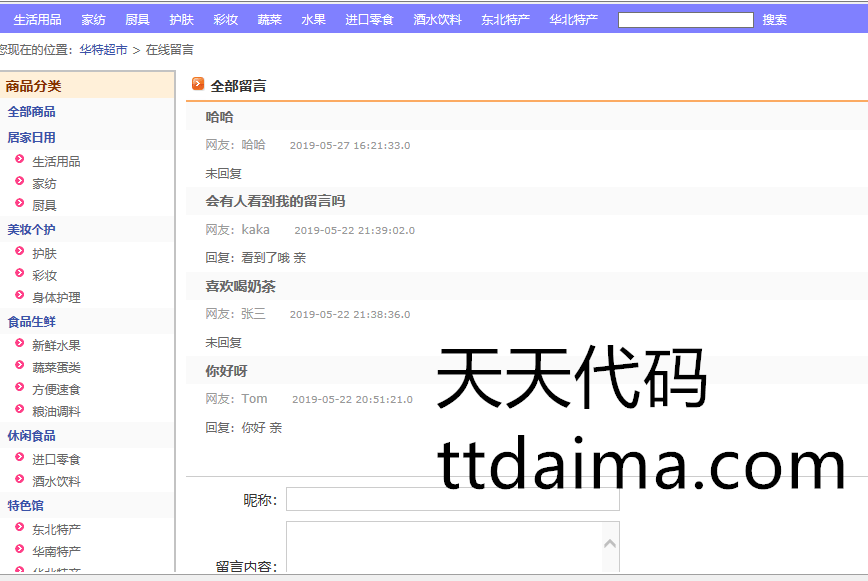The image size is (868, 581).
Task: Open the 家纺 sidebar category
Action: 44,184
